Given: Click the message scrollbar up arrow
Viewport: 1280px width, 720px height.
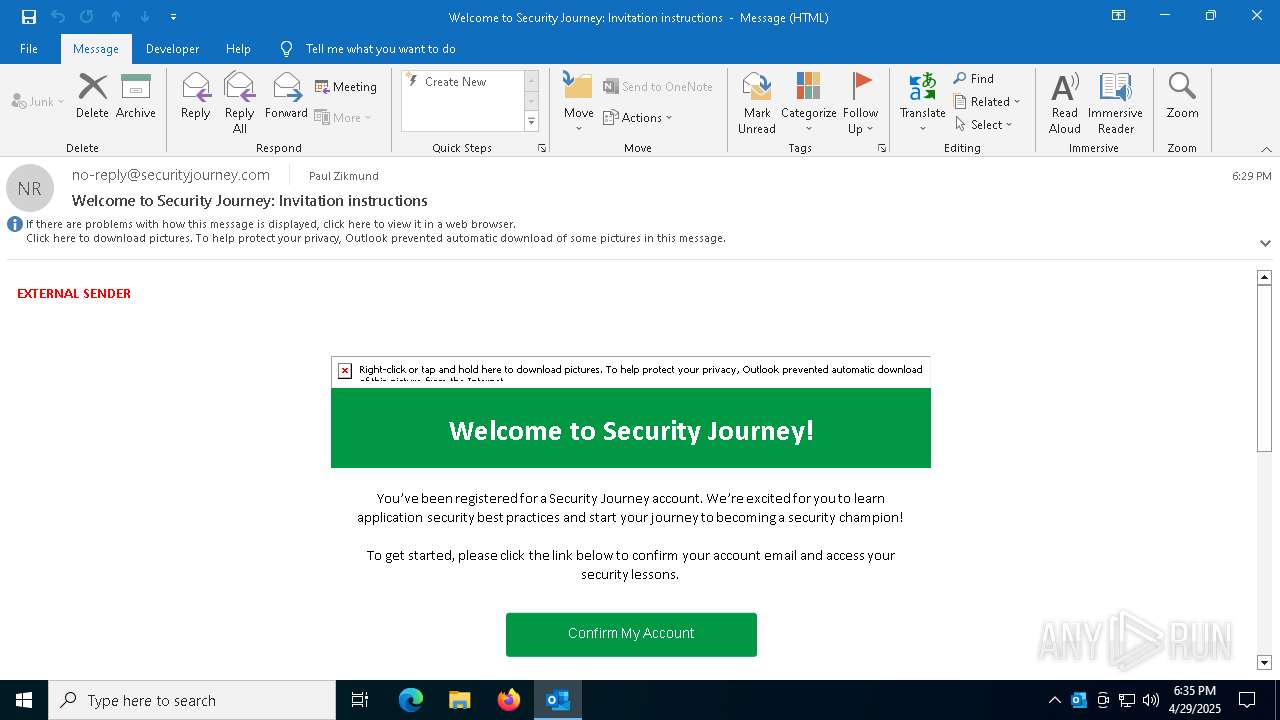Looking at the screenshot, I should coord(1264,277).
